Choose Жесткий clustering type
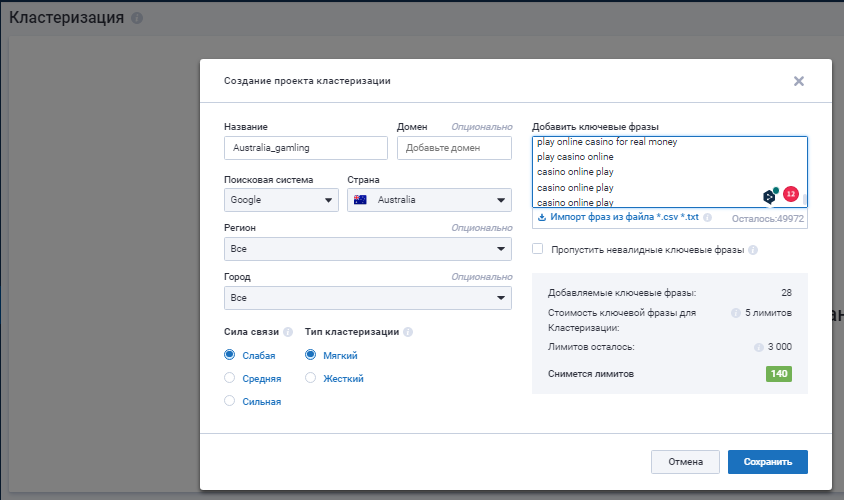The width and height of the screenshot is (844, 500). [310, 378]
